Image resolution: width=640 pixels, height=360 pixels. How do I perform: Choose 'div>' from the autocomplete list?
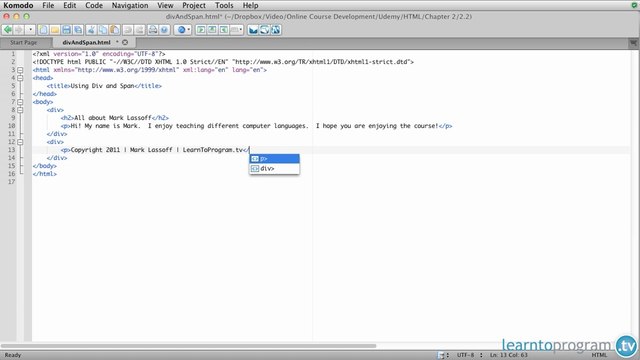pyautogui.click(x=274, y=169)
